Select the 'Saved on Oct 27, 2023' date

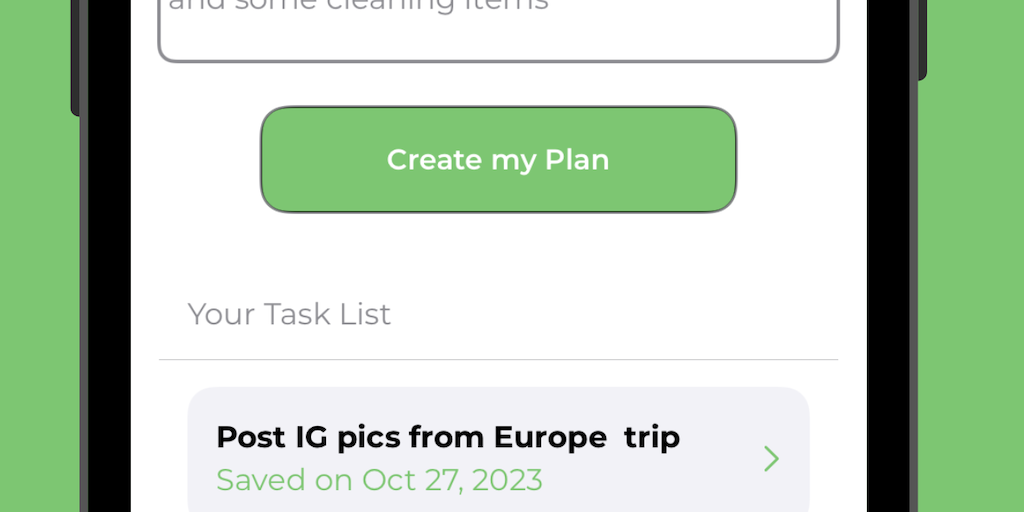(379, 480)
